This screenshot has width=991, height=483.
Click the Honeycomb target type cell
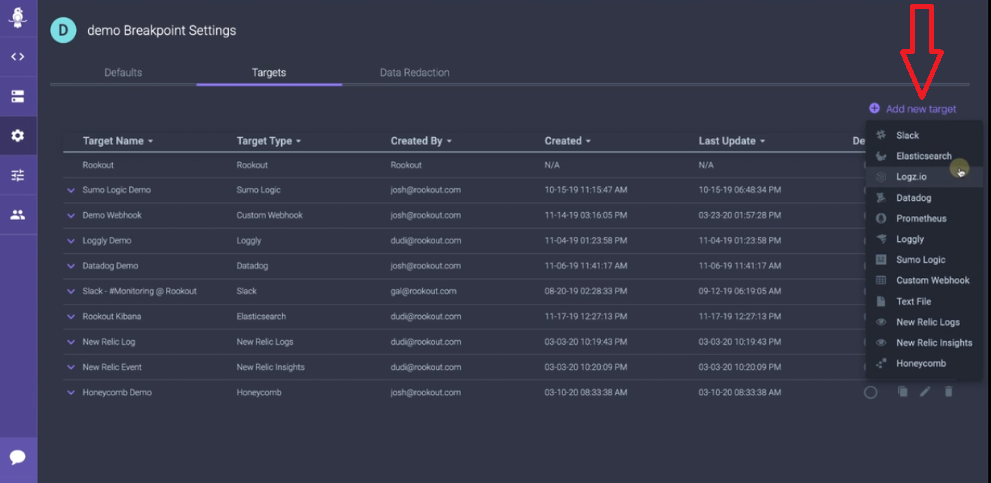pos(258,393)
